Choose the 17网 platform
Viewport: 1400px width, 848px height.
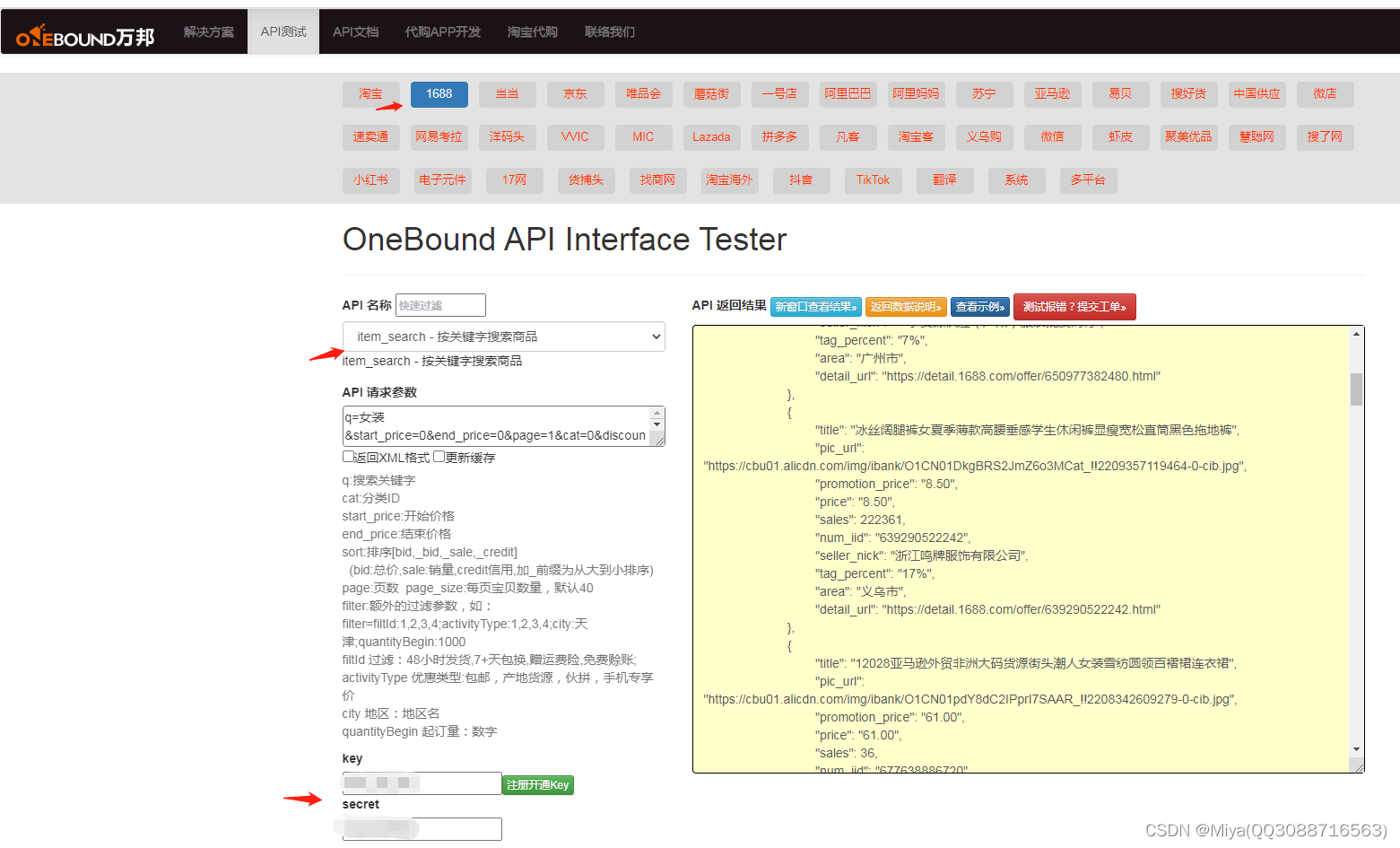click(x=515, y=180)
